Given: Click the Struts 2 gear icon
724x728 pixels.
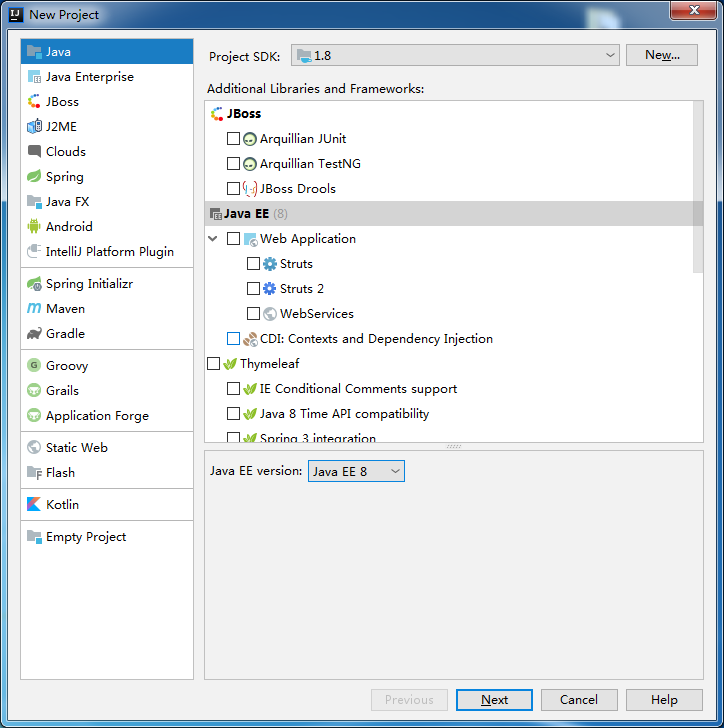Looking at the screenshot, I should (x=269, y=289).
